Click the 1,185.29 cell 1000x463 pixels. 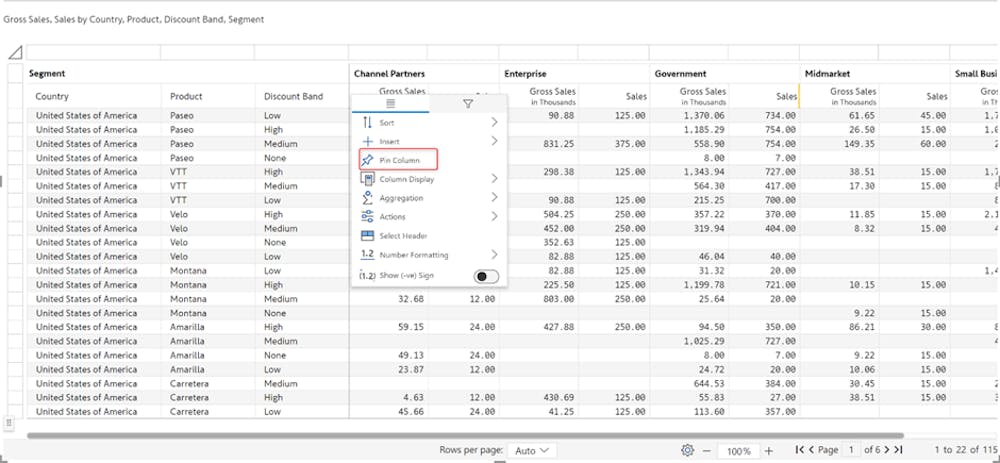coord(702,129)
